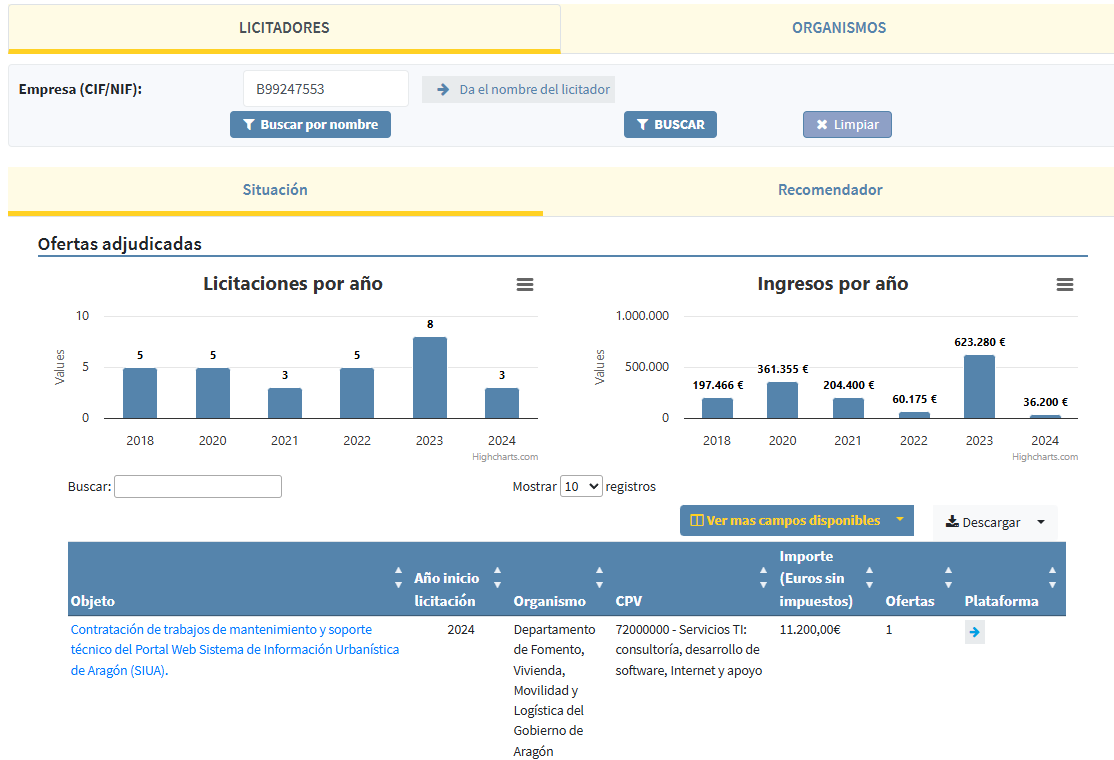Click the 60.175 € data label

914,399
